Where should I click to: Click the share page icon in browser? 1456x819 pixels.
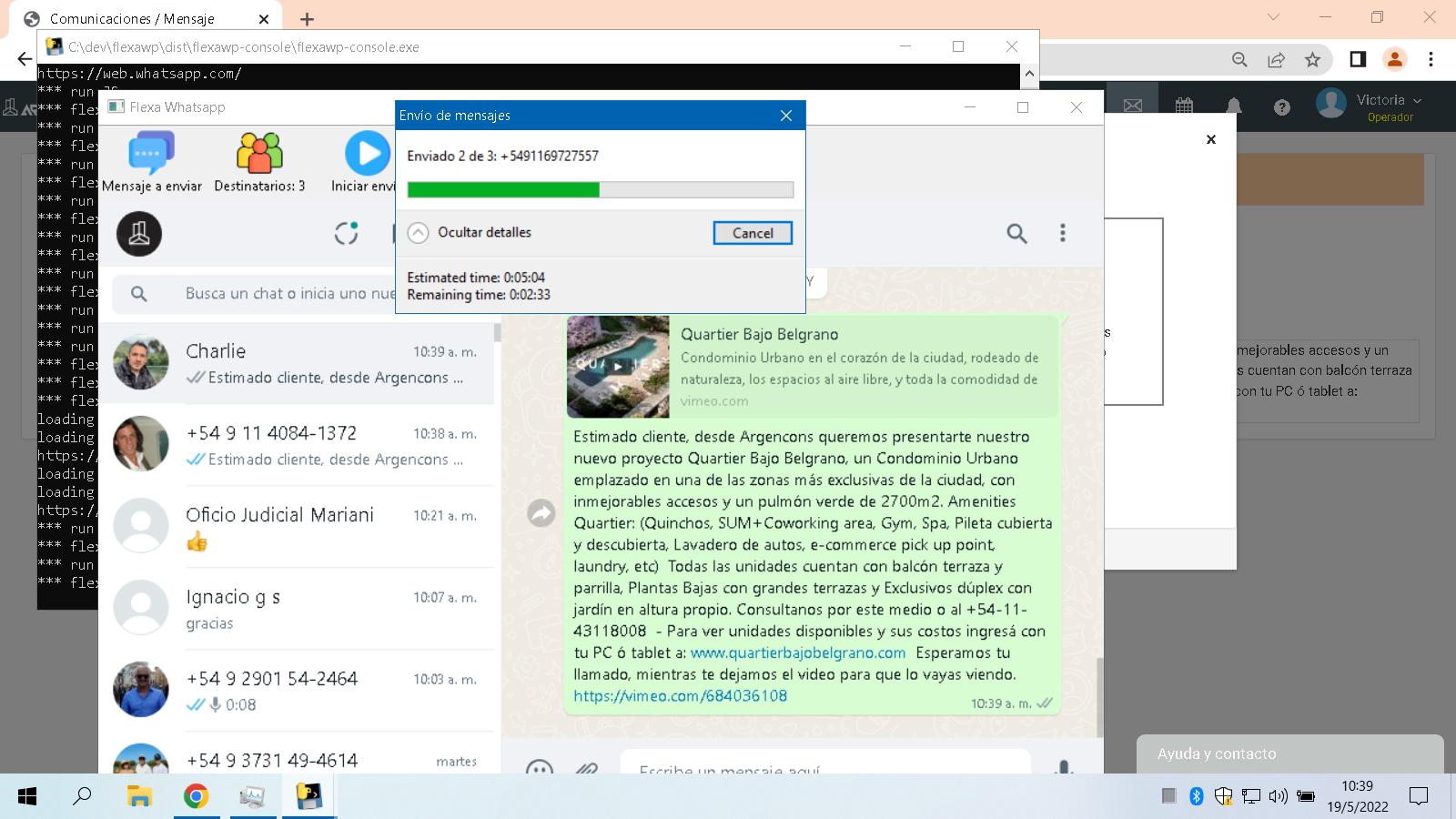click(1276, 59)
